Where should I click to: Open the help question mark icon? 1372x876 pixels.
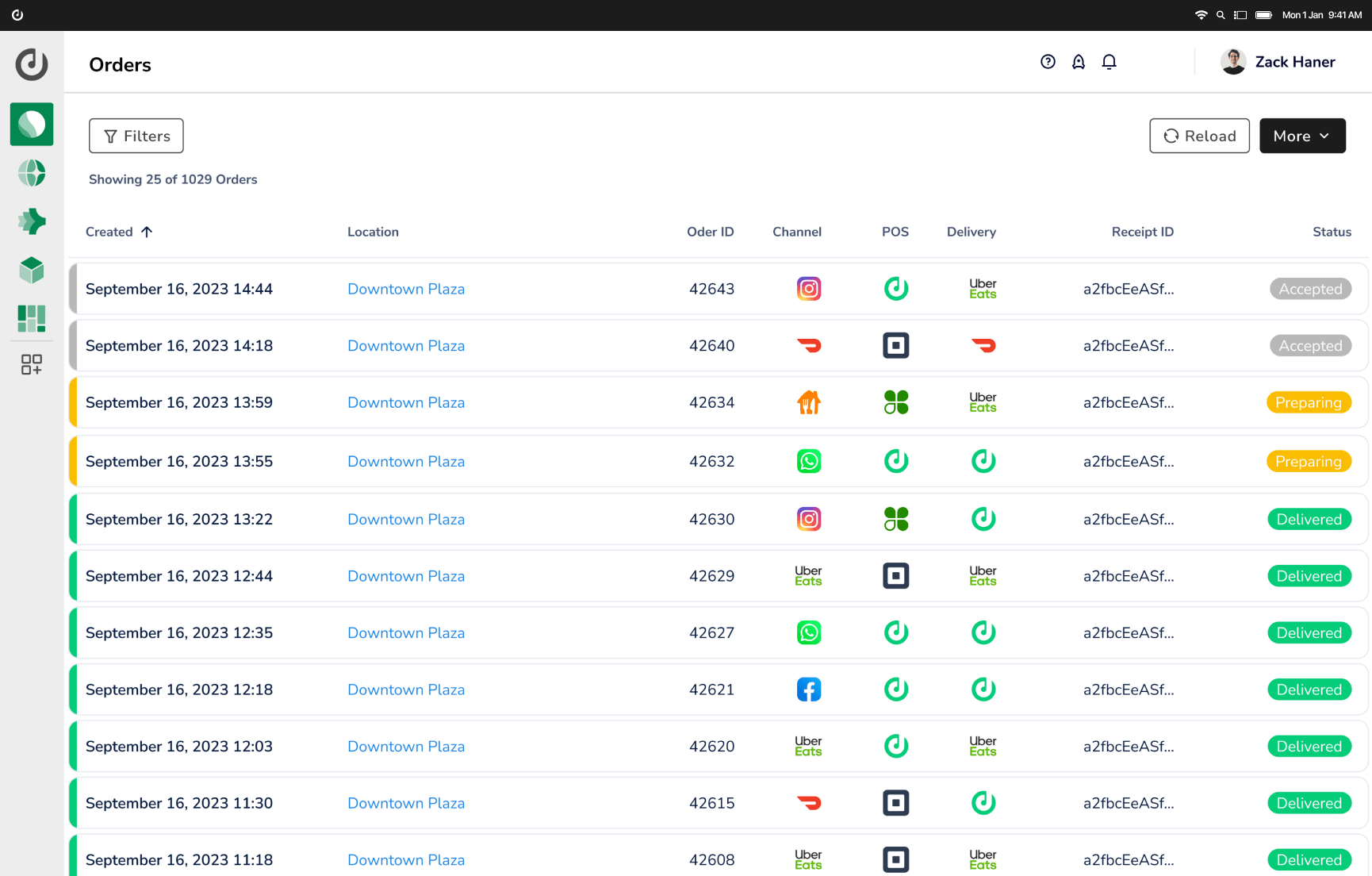[1048, 62]
